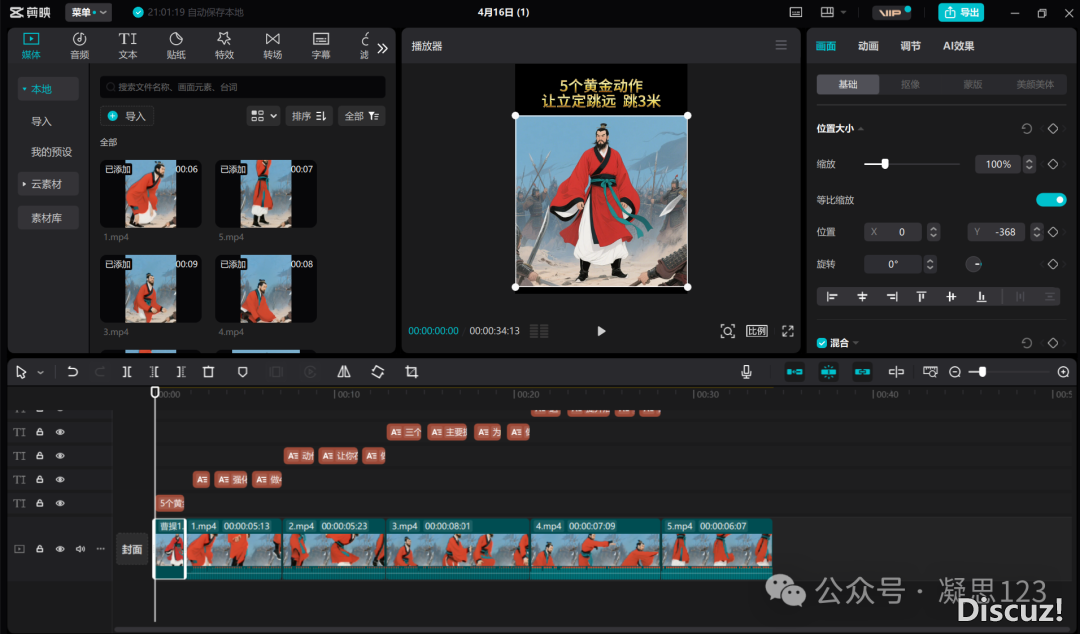Image resolution: width=1080 pixels, height=634 pixels.
Task: Click the 旋转 rotation dial
Action: point(973,264)
